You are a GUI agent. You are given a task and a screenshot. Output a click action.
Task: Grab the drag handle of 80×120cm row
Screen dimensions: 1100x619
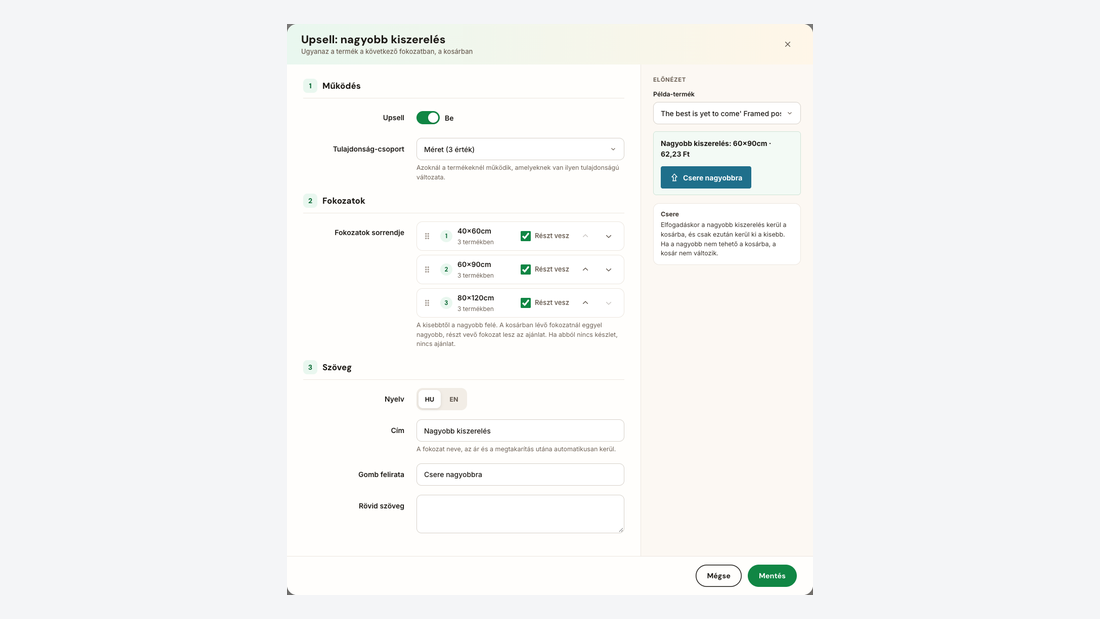tap(427, 303)
